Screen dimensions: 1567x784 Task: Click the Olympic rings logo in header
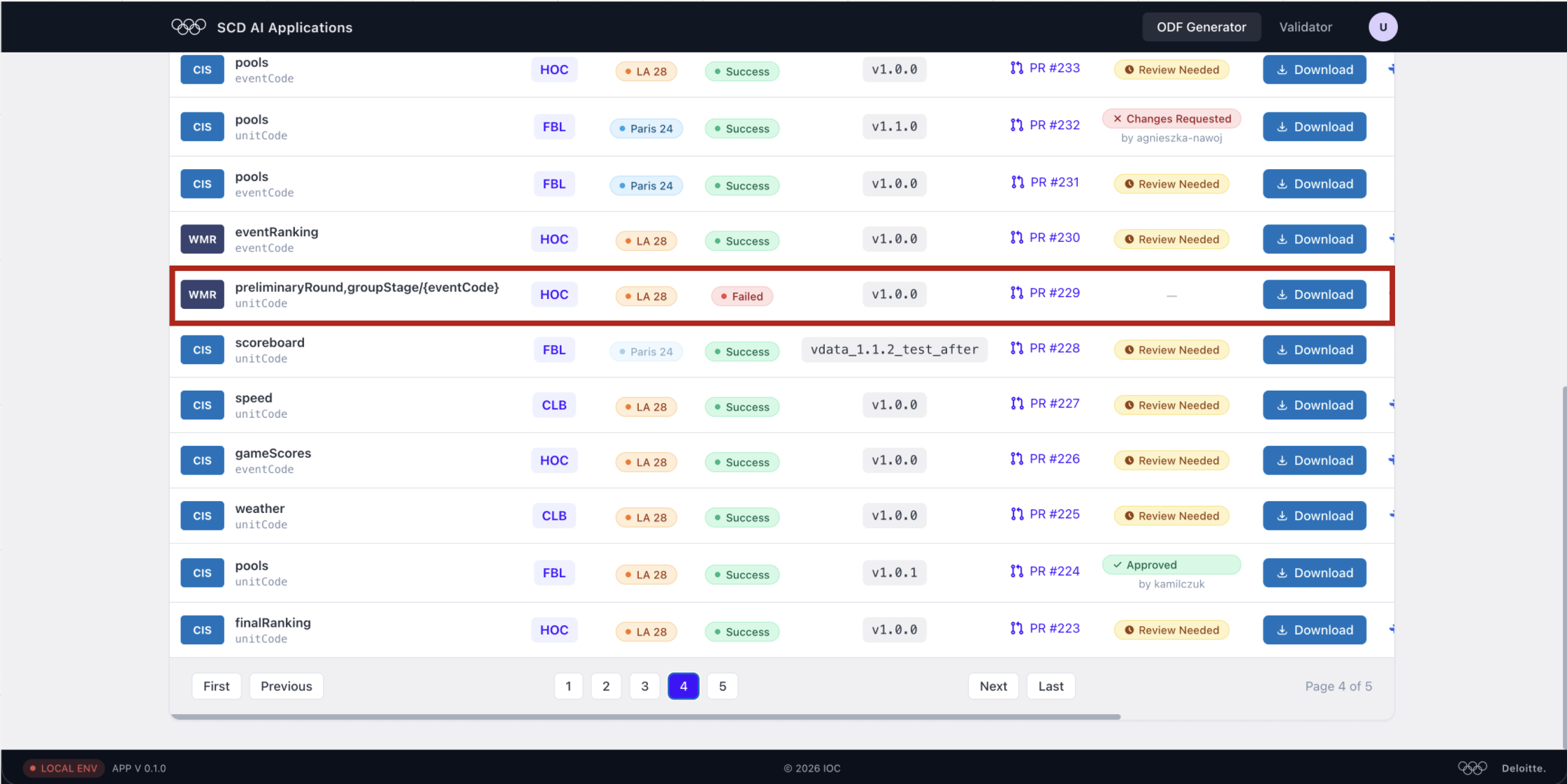[x=189, y=27]
